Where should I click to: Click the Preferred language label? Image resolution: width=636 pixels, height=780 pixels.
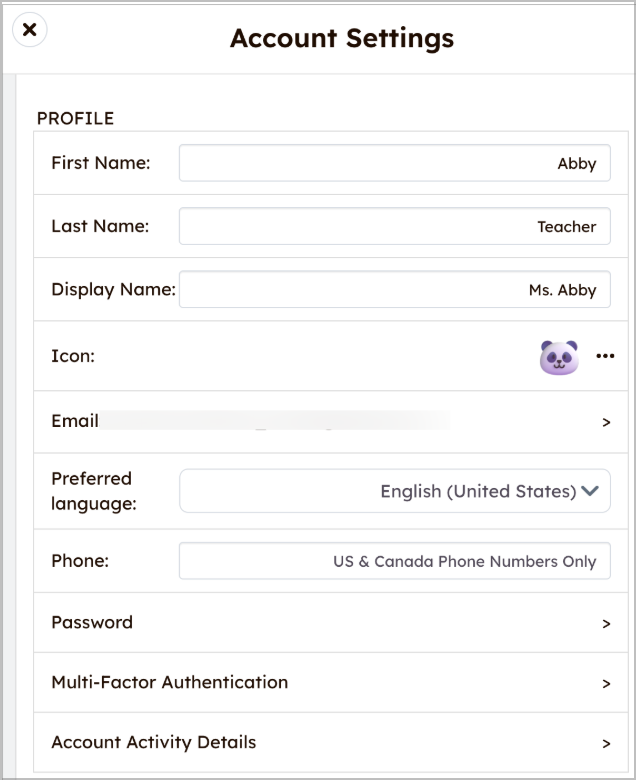pyautogui.click(x=94, y=491)
